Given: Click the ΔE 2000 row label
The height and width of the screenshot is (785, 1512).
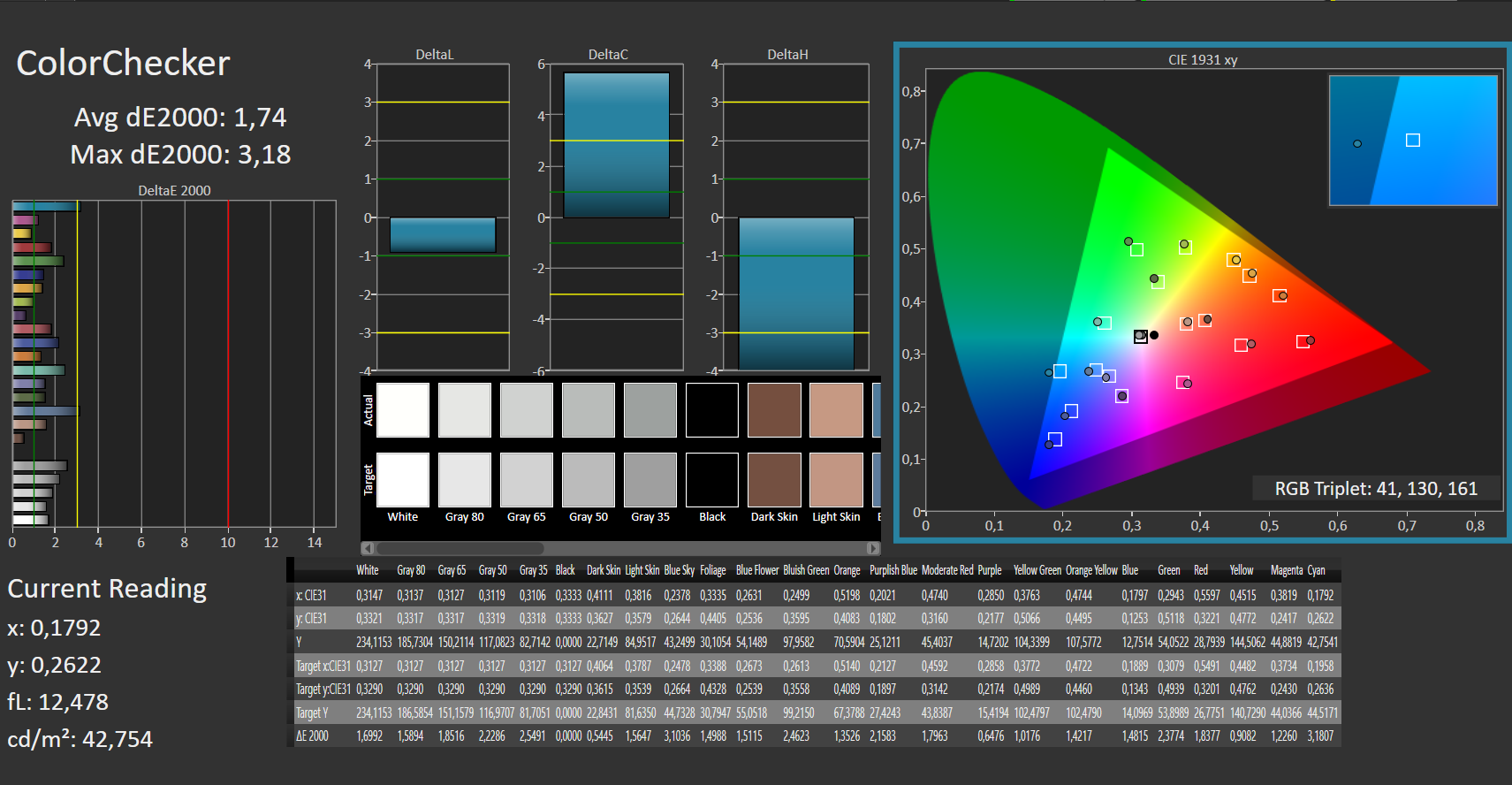Looking at the screenshot, I should 312,735.
